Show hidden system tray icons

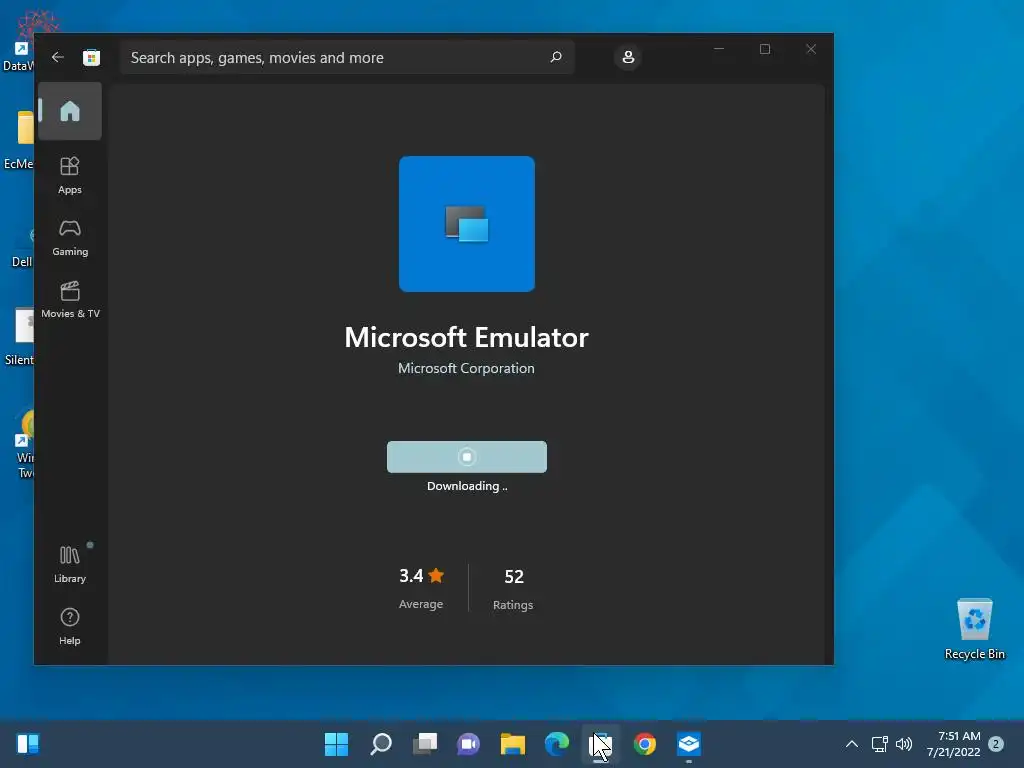tap(852, 744)
